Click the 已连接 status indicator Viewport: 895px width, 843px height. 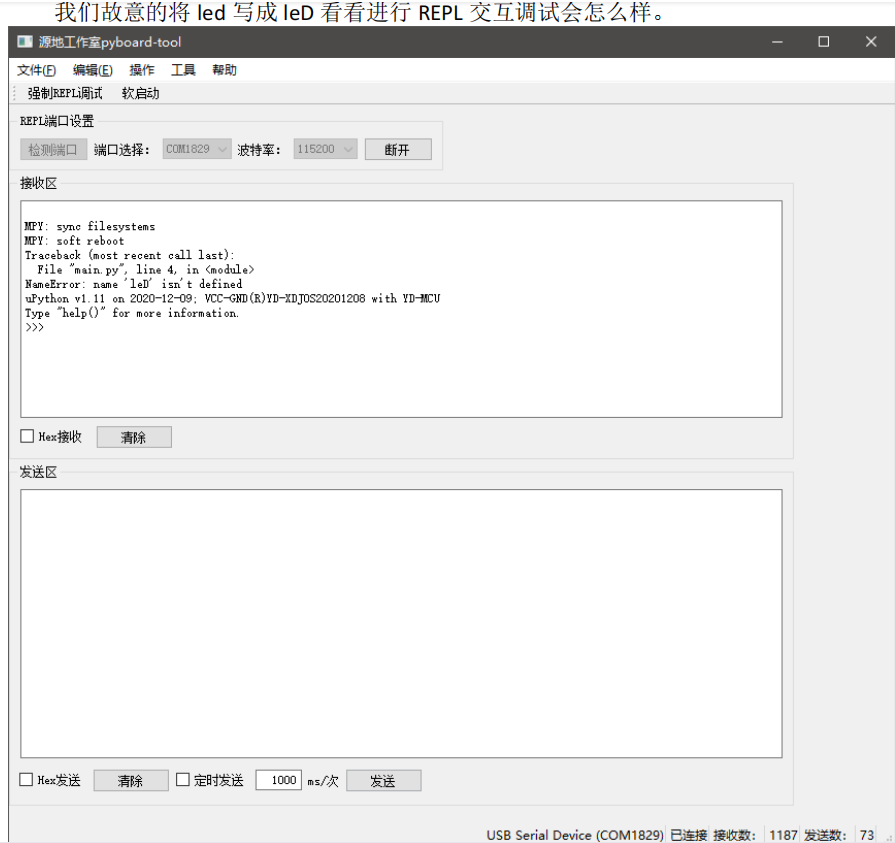[688, 835]
